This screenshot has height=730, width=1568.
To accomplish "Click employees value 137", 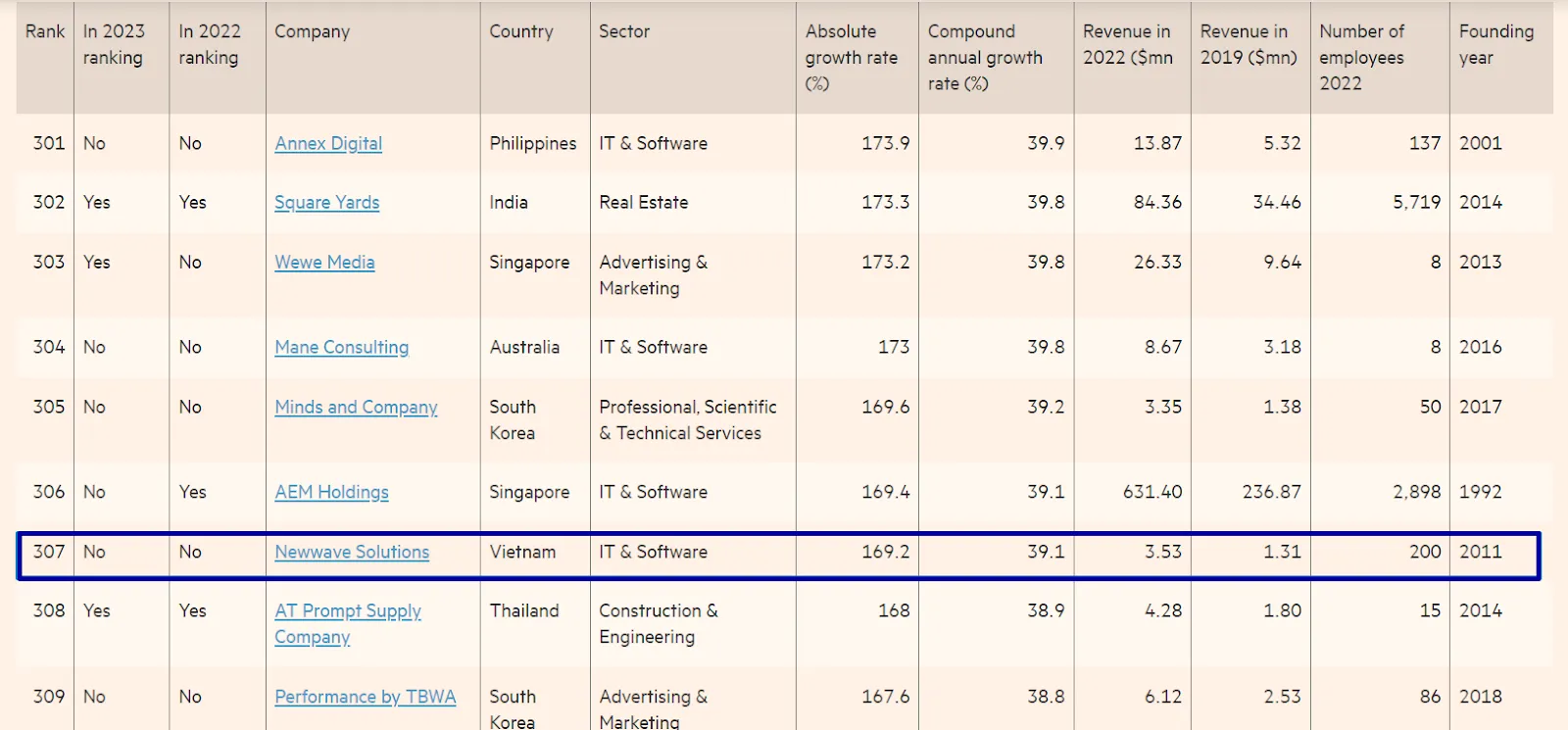I will pyautogui.click(x=1425, y=143).
